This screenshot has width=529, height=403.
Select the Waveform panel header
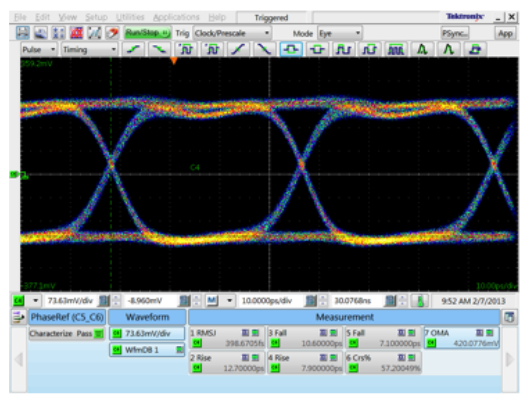click(x=147, y=317)
